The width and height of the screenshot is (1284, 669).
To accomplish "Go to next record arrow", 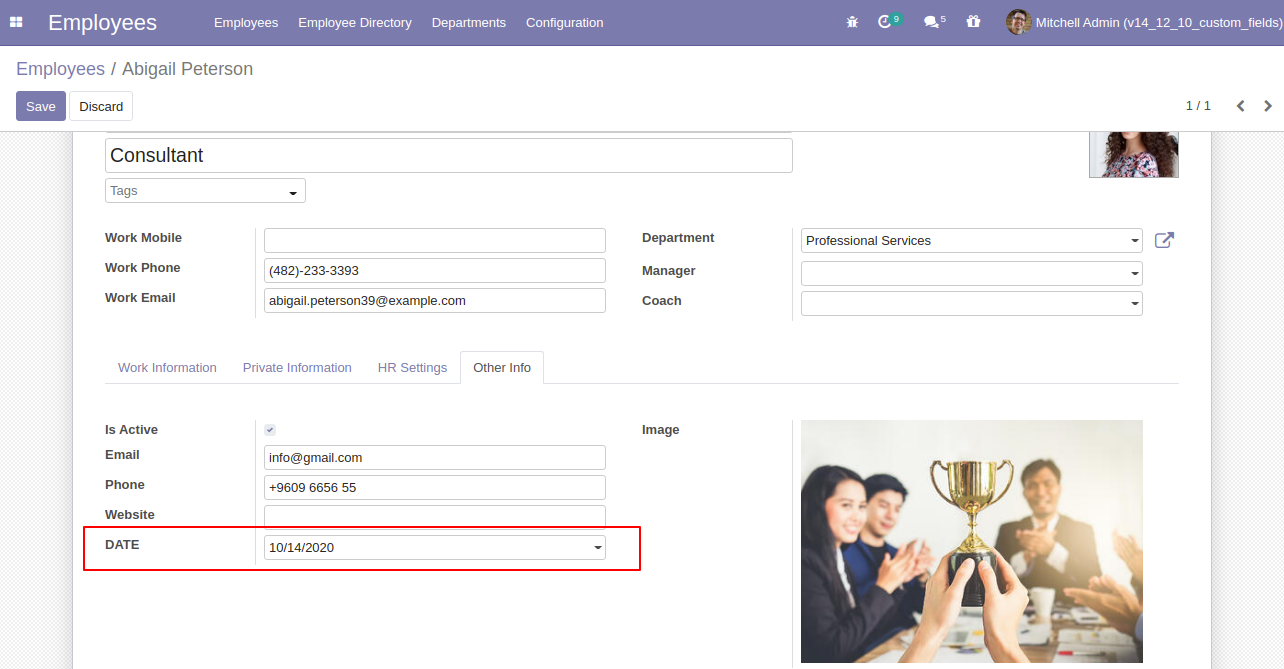I will (x=1268, y=106).
